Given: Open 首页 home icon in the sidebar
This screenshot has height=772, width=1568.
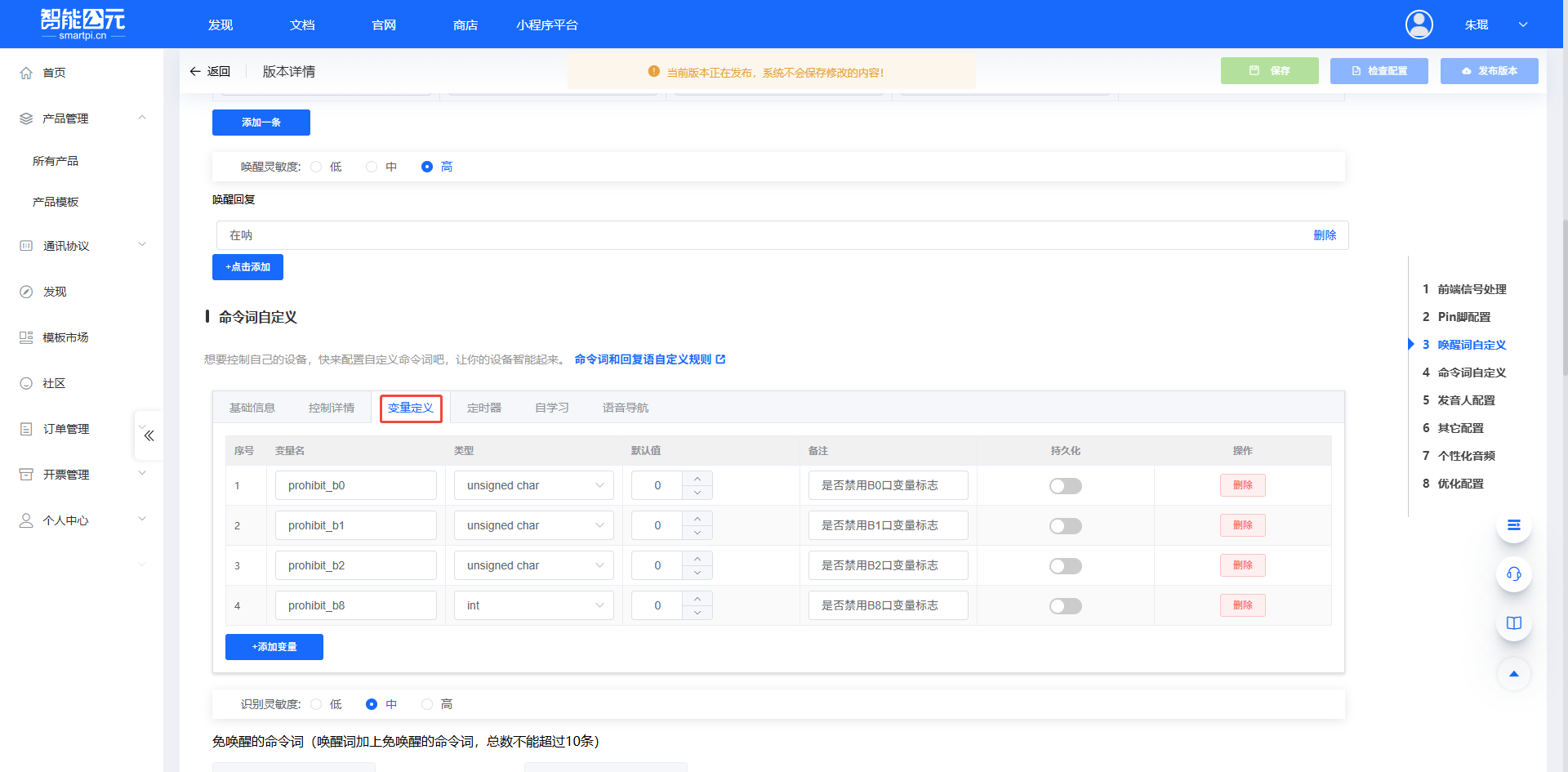Looking at the screenshot, I should [x=26, y=72].
